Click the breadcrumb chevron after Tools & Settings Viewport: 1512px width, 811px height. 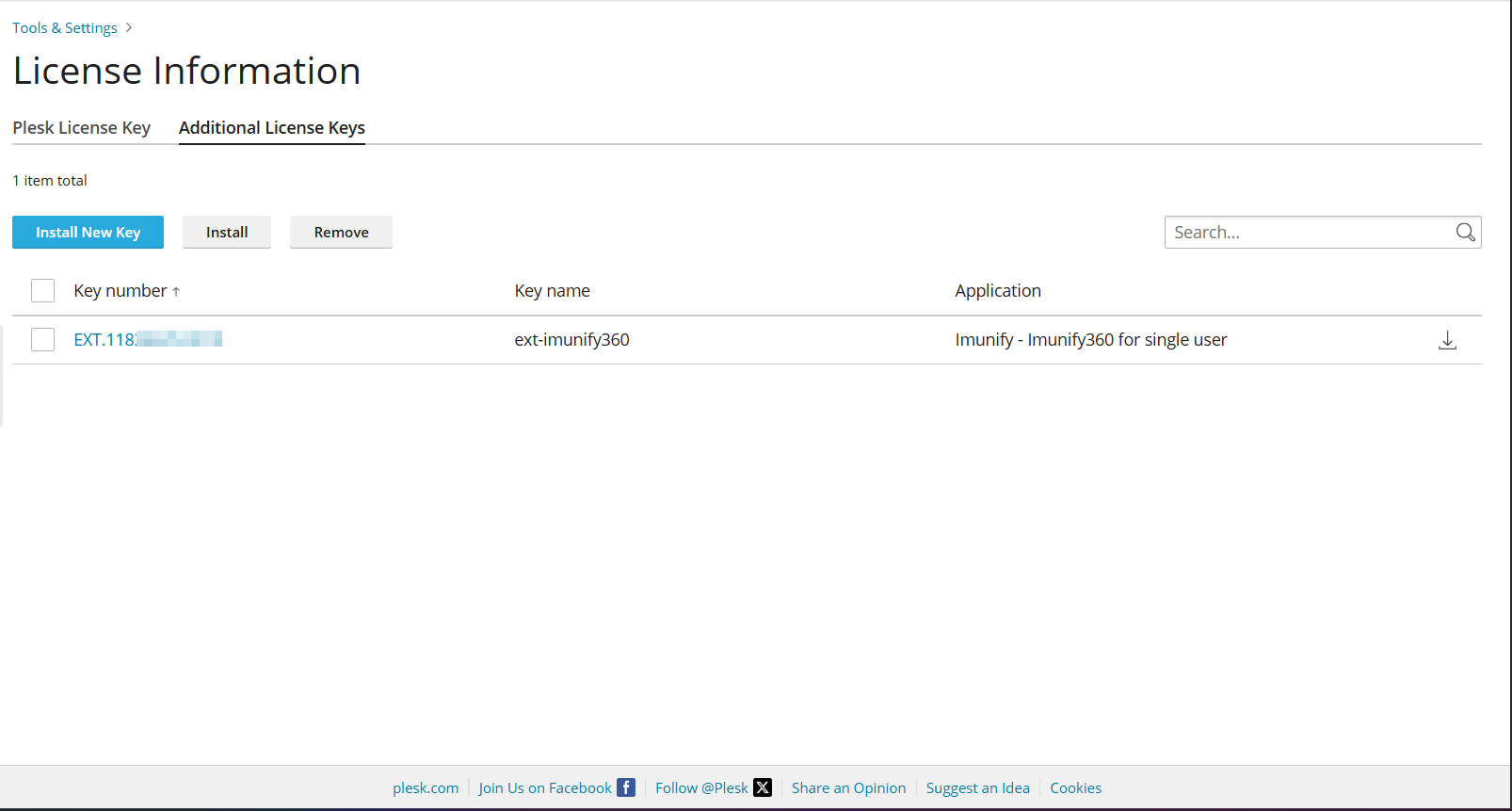(x=129, y=27)
